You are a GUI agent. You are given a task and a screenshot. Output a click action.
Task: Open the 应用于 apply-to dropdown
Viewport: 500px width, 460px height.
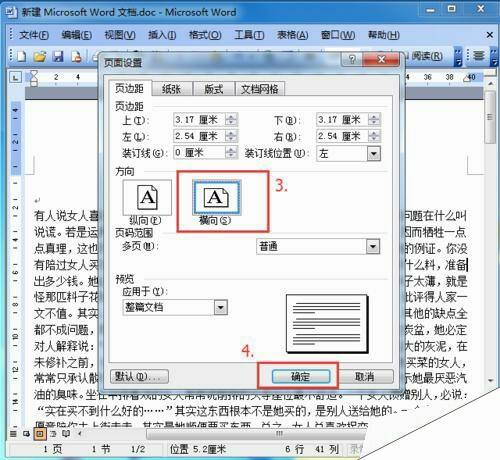221,307
